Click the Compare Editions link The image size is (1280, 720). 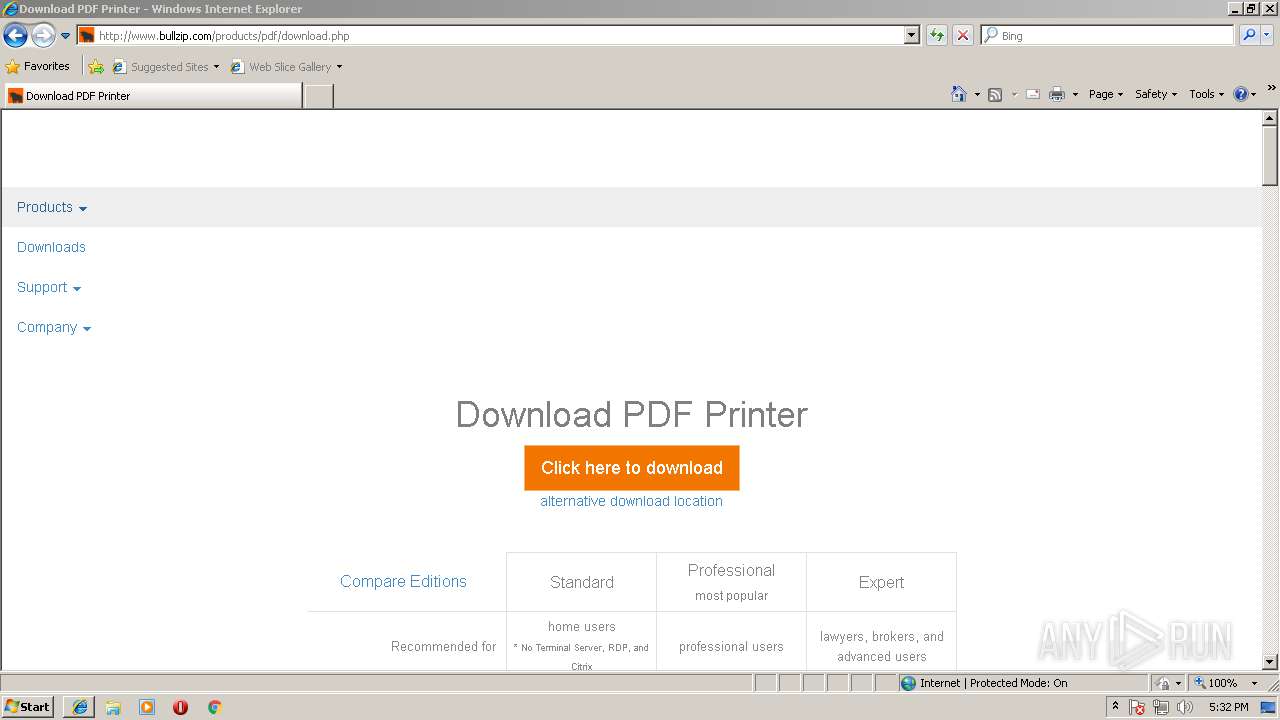[403, 581]
